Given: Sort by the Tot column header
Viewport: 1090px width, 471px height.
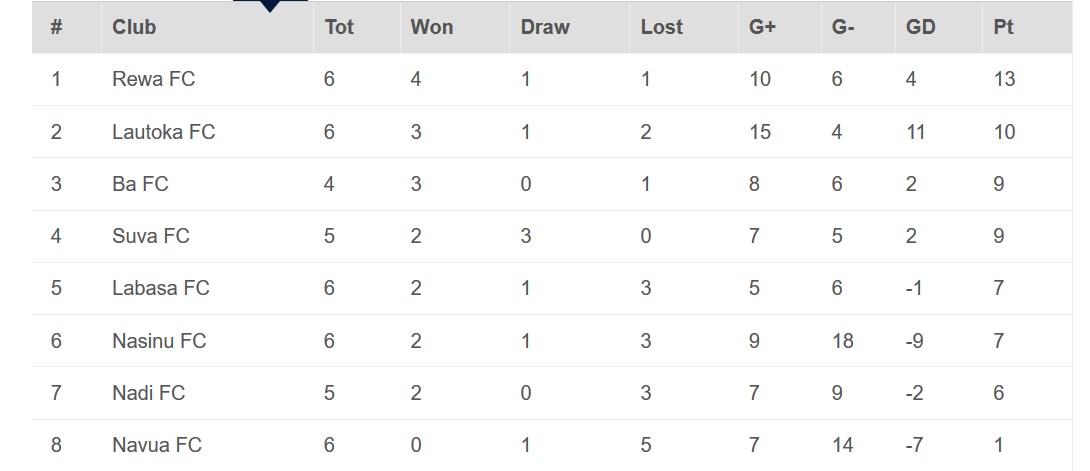Looking at the screenshot, I should tap(339, 28).
